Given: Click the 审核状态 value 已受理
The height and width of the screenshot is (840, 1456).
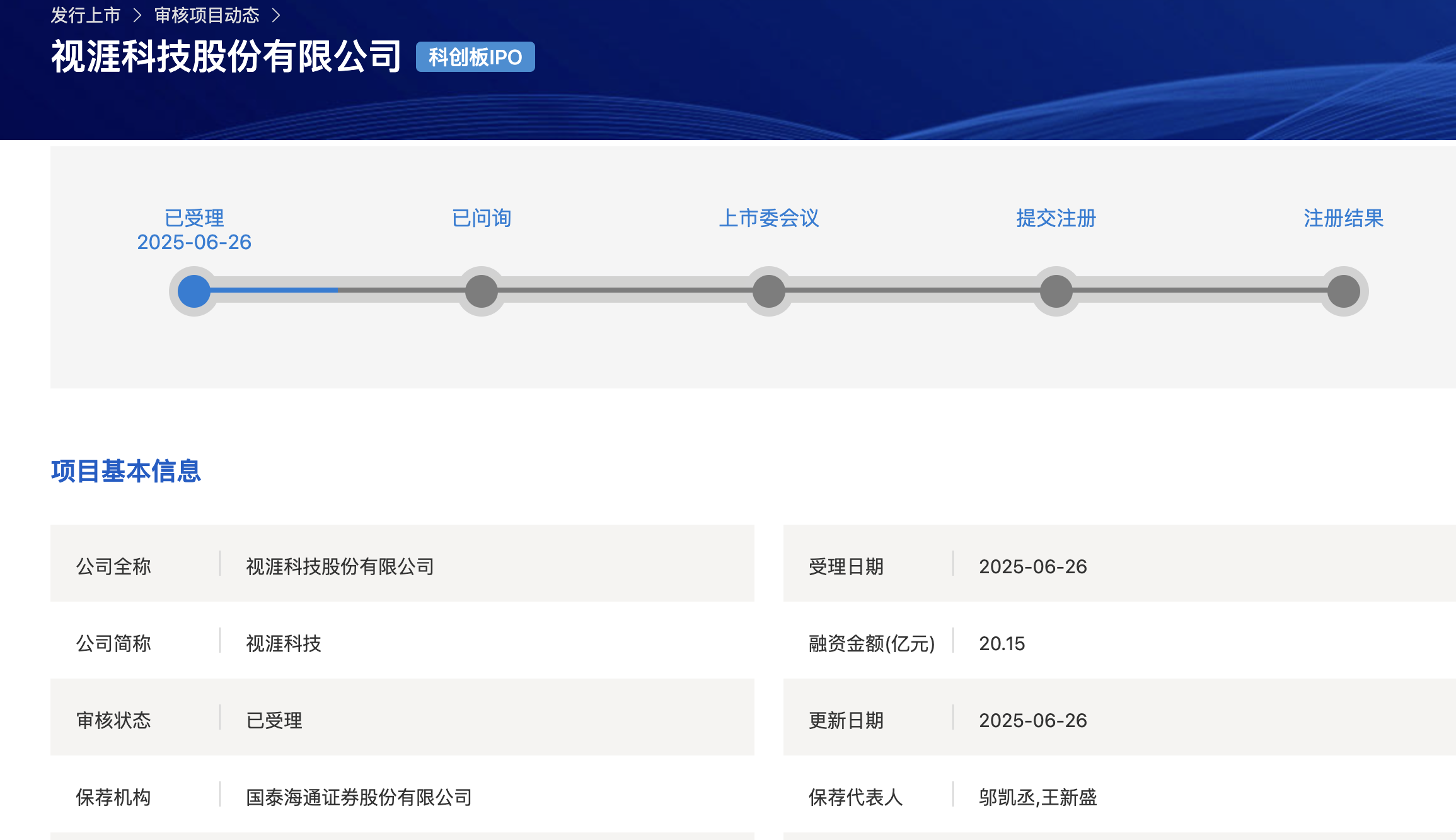Looking at the screenshot, I should click(x=274, y=720).
